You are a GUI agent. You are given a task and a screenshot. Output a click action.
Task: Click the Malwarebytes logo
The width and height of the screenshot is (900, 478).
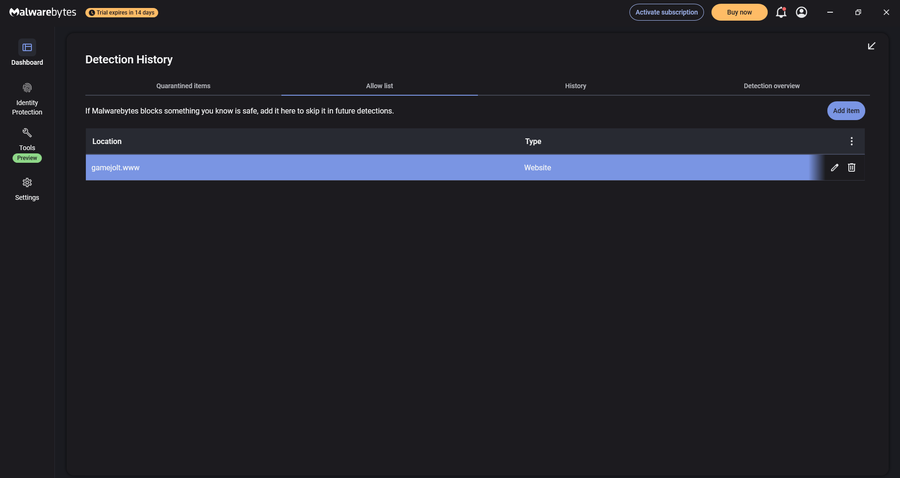[x=43, y=12]
